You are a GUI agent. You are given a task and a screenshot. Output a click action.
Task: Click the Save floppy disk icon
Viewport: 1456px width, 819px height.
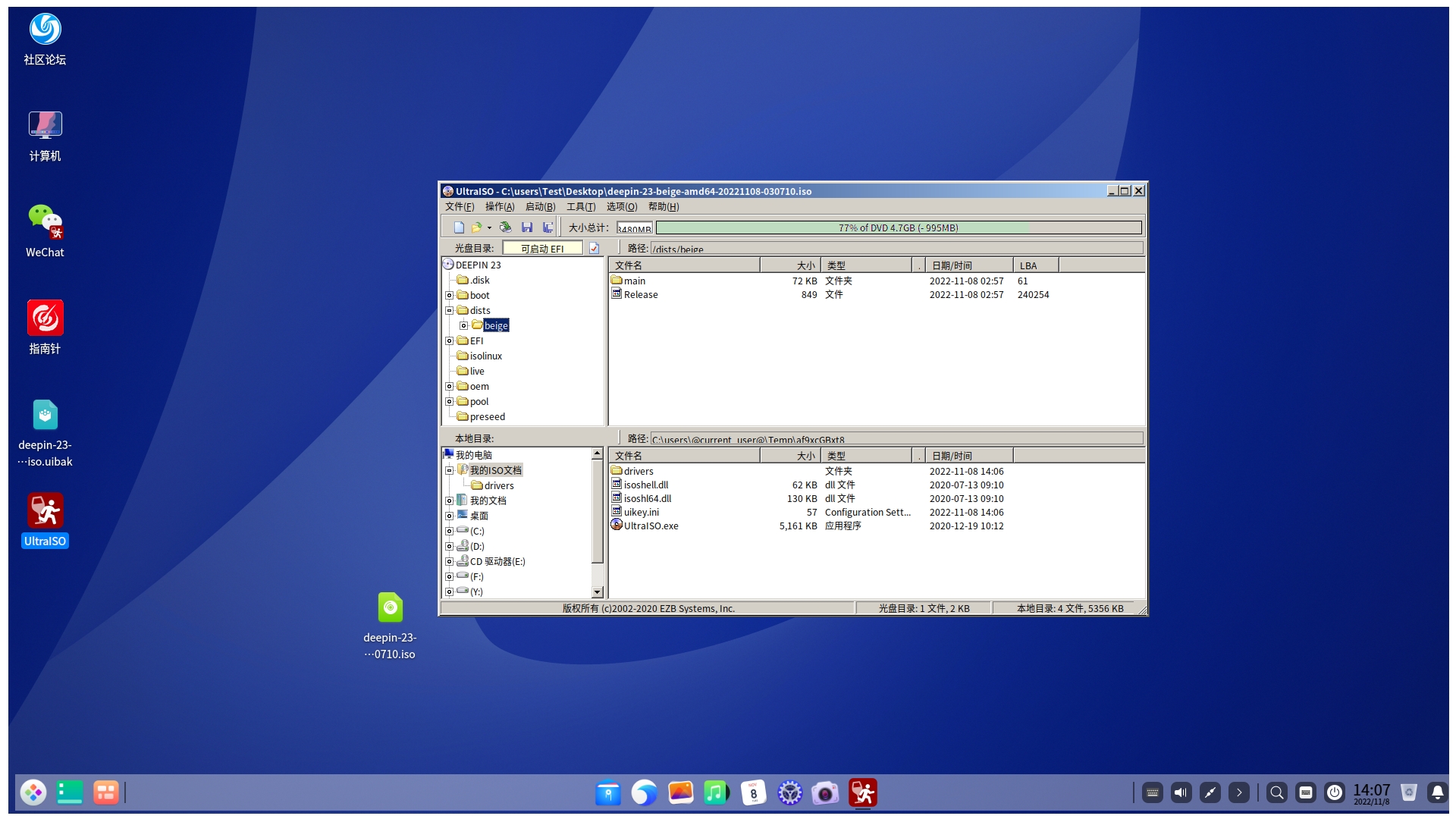(x=527, y=227)
